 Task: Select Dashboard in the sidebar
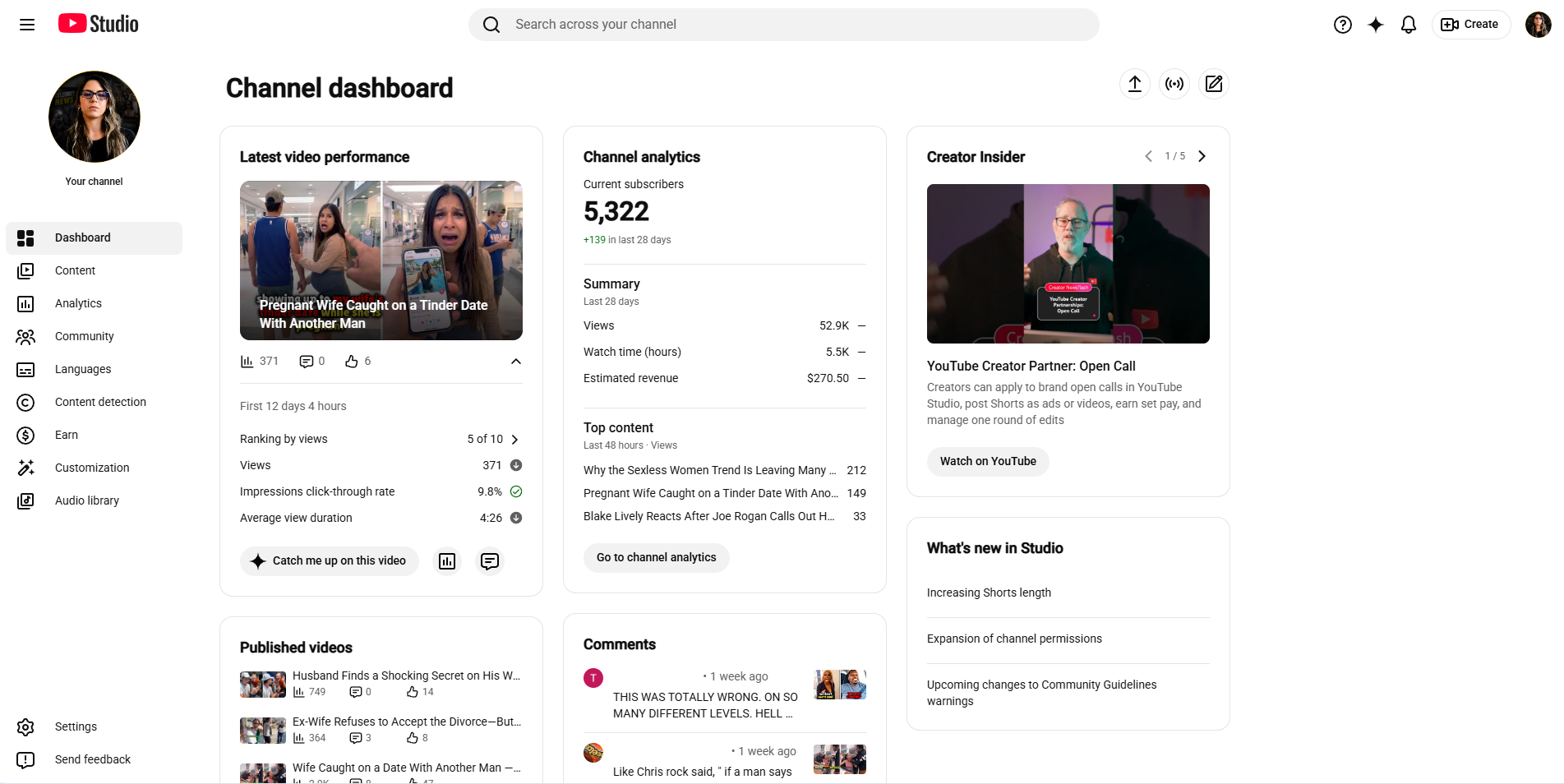pyautogui.click(x=95, y=238)
